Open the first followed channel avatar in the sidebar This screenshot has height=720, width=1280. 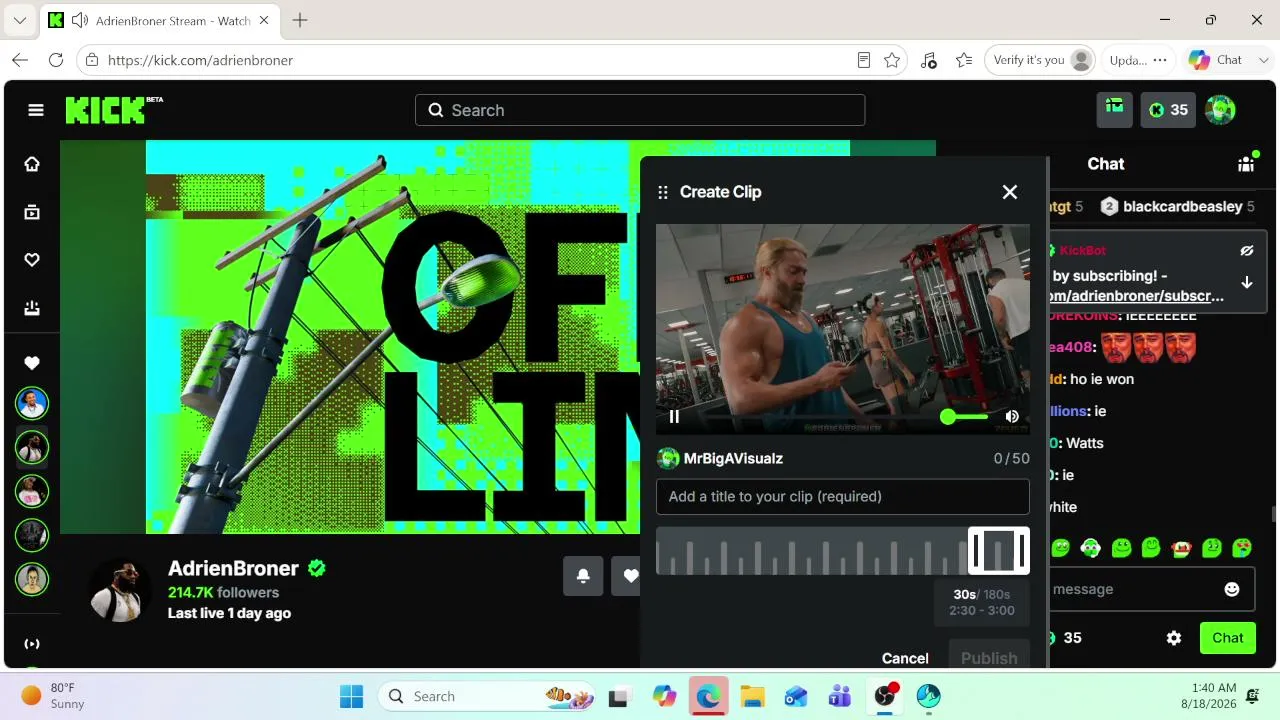coord(32,404)
